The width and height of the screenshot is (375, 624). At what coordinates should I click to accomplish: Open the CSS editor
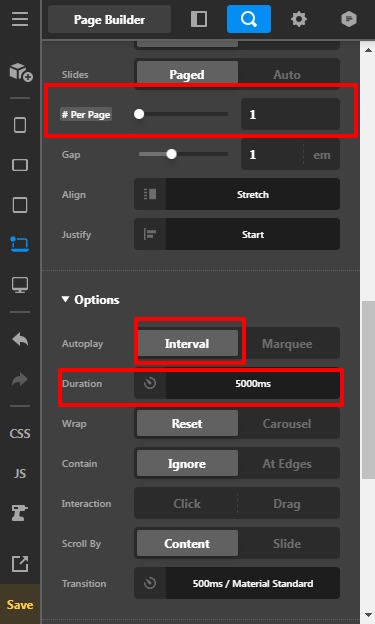[x=20, y=433]
